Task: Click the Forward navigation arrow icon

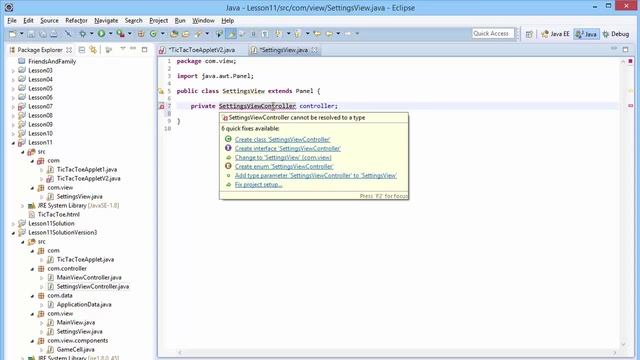Action: (348, 34)
